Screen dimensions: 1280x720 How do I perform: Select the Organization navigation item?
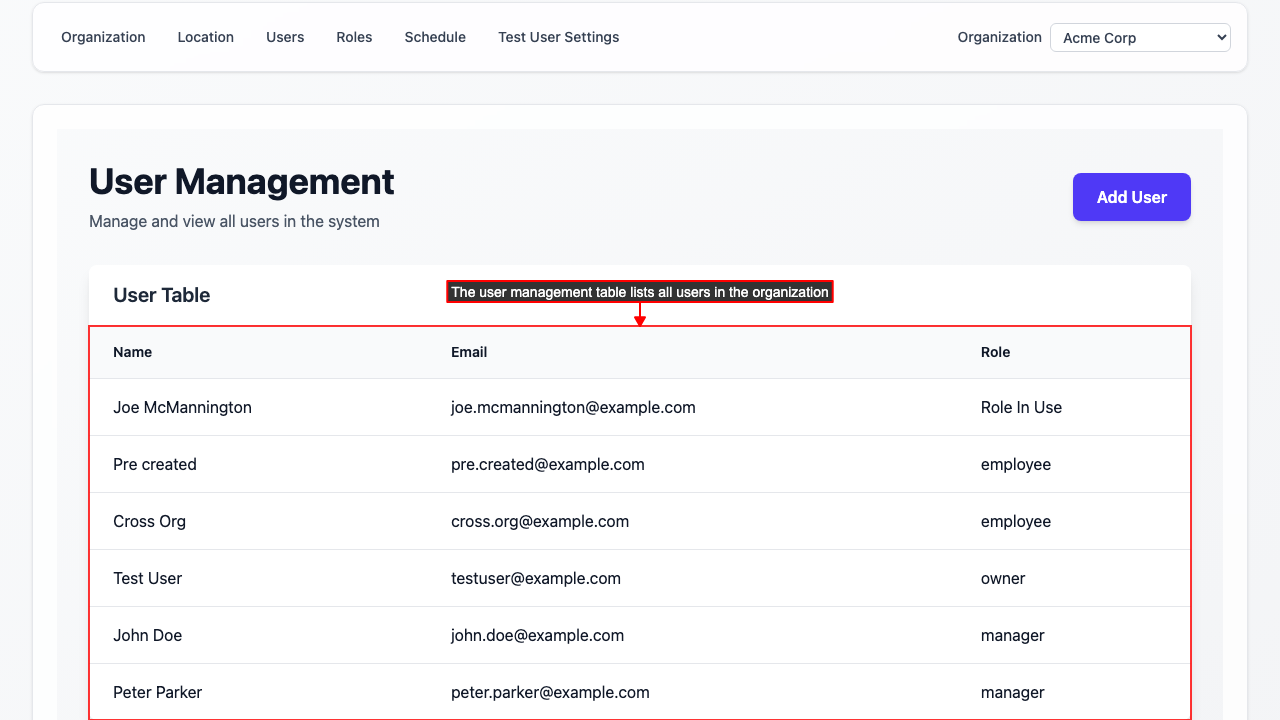pyautogui.click(x=103, y=37)
